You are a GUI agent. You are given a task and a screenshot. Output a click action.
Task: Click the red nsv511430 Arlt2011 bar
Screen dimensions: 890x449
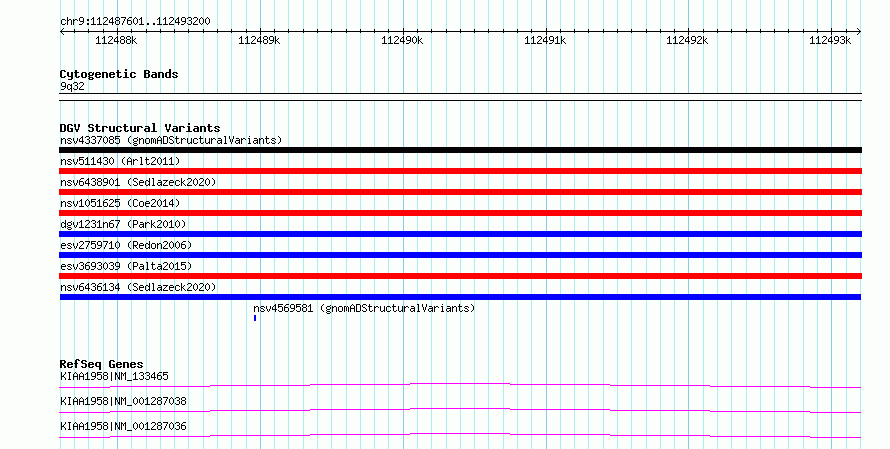point(460,171)
